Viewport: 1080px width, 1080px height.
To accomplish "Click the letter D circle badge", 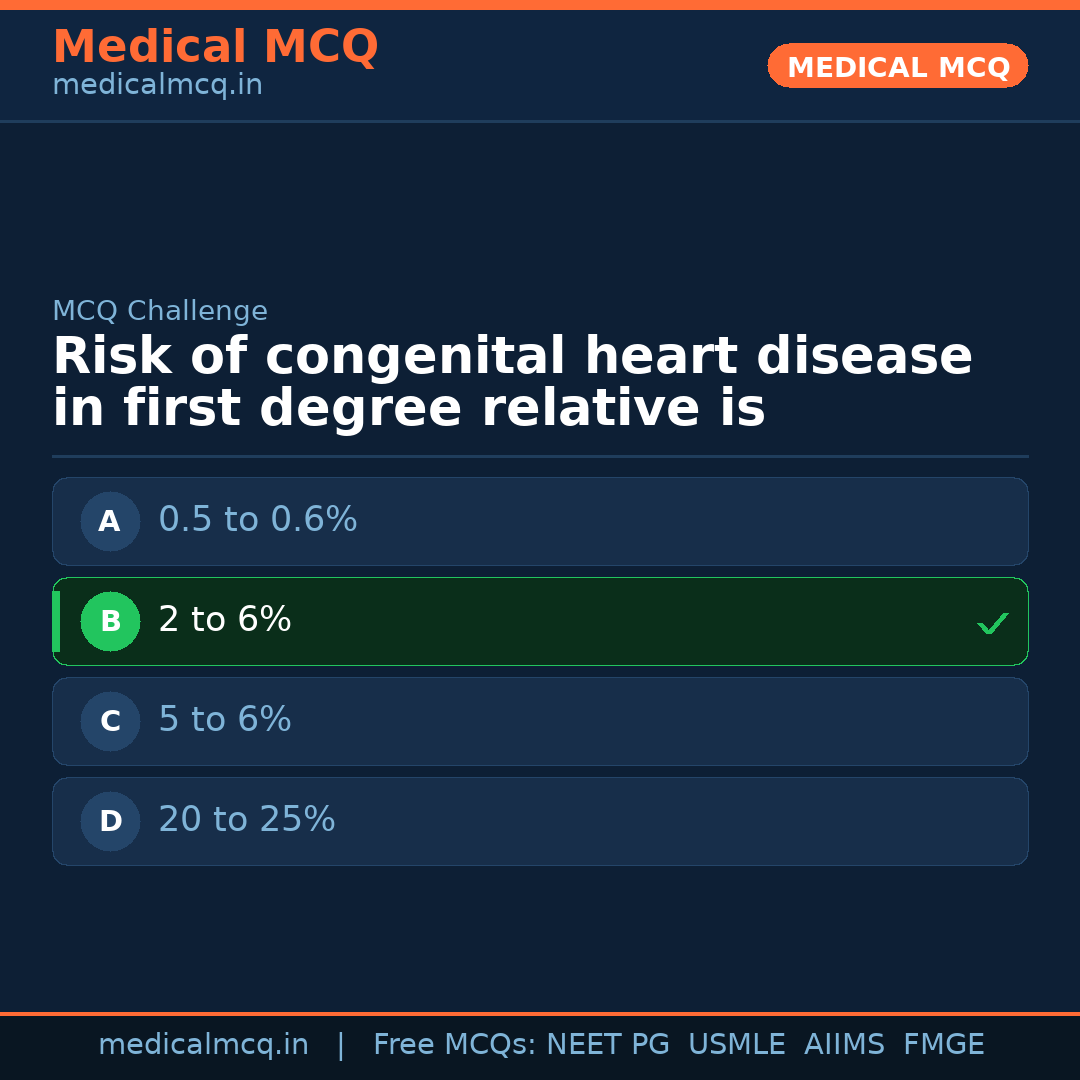I will [110, 821].
